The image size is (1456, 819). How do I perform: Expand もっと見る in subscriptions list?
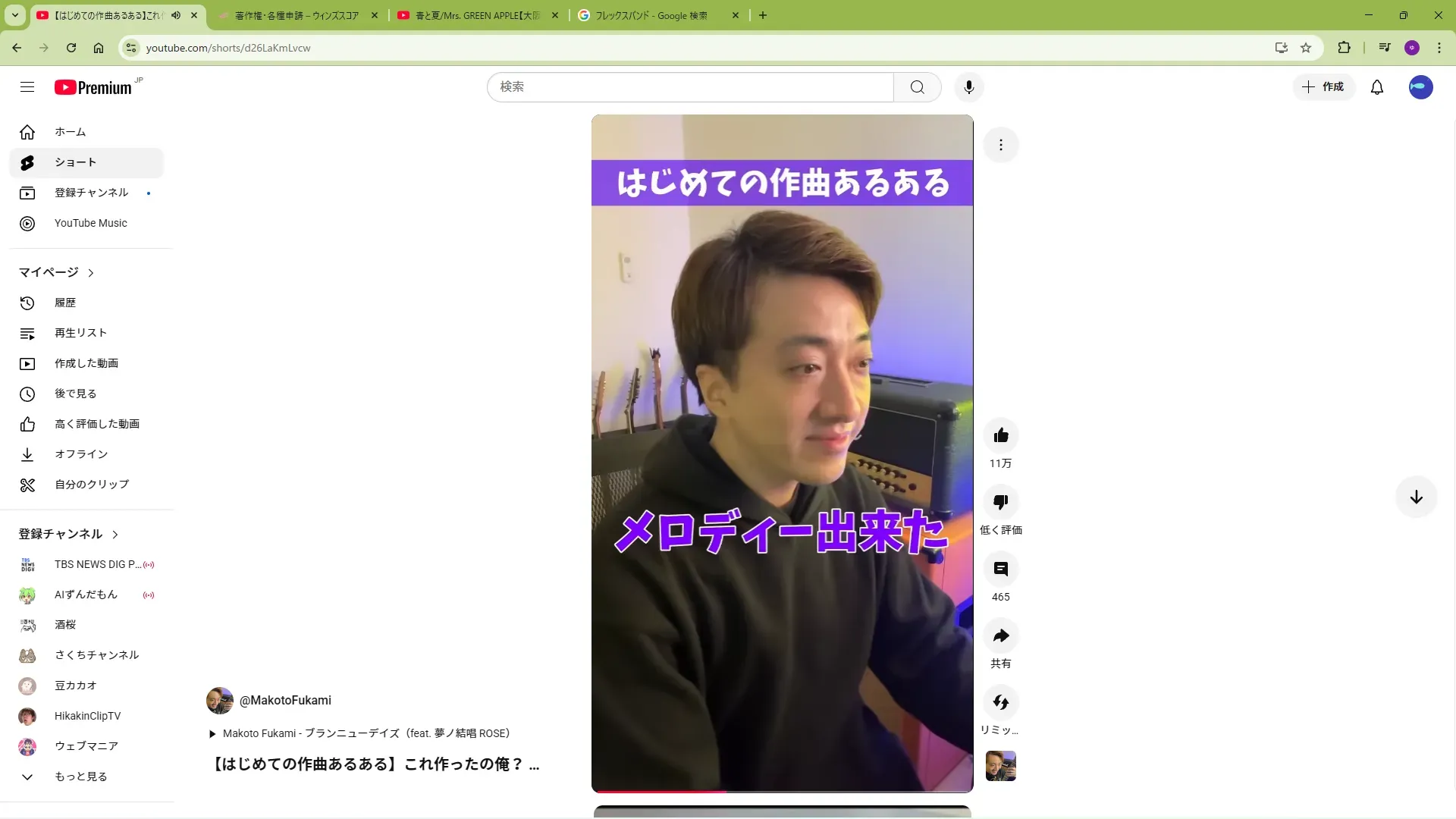pyautogui.click(x=80, y=777)
